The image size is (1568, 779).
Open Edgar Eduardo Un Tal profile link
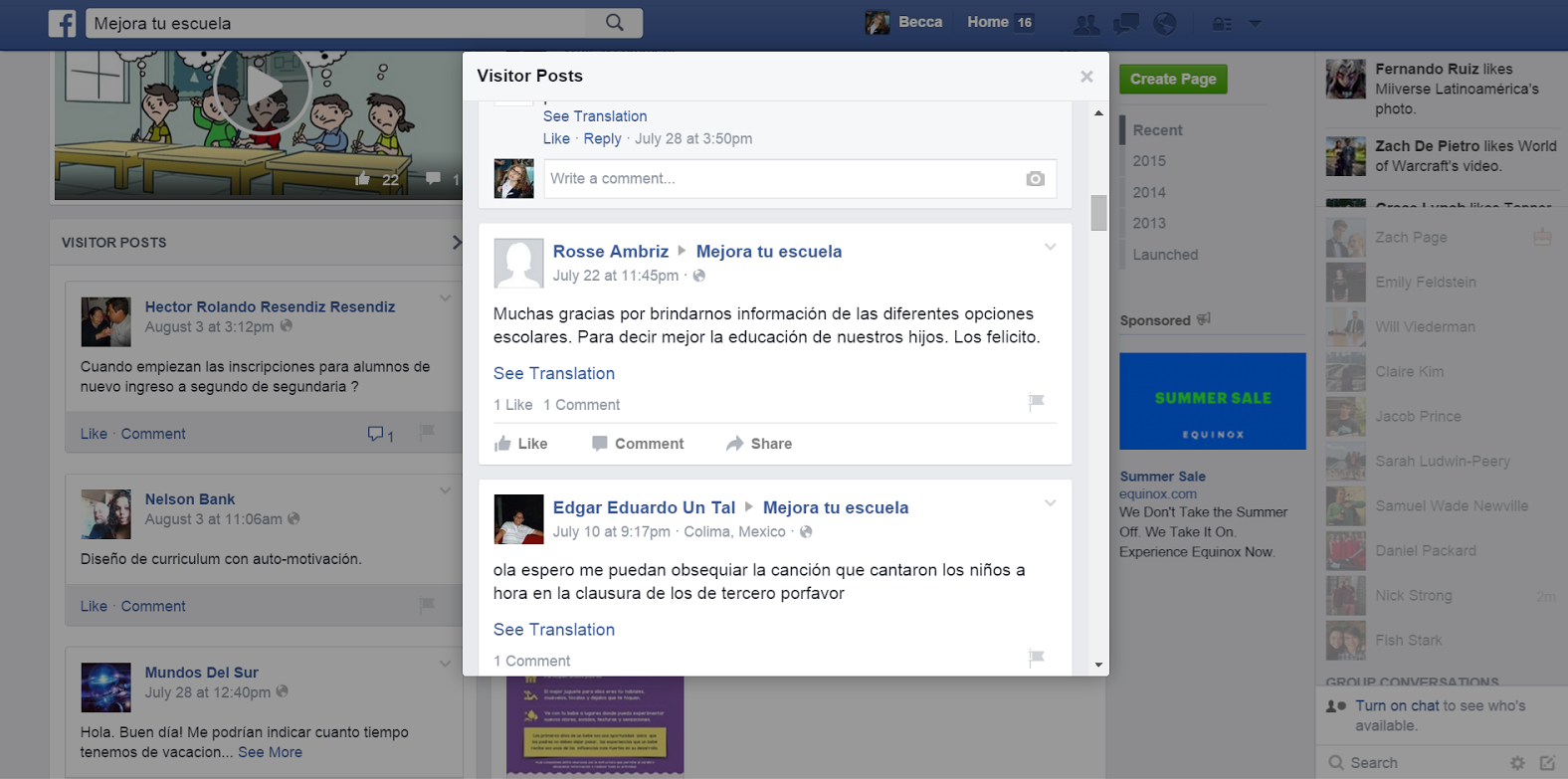pyautogui.click(x=644, y=507)
